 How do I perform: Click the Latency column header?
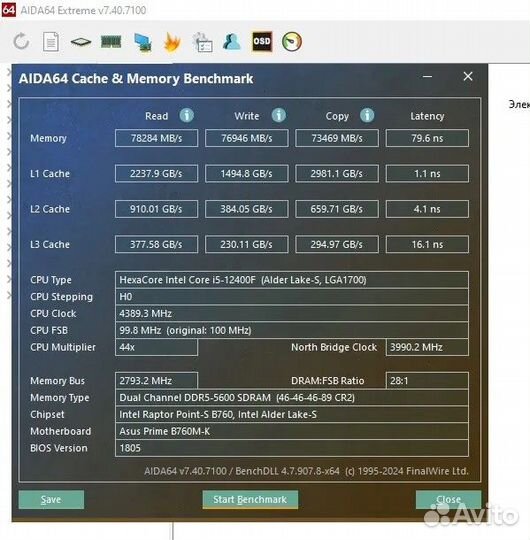pos(427,116)
